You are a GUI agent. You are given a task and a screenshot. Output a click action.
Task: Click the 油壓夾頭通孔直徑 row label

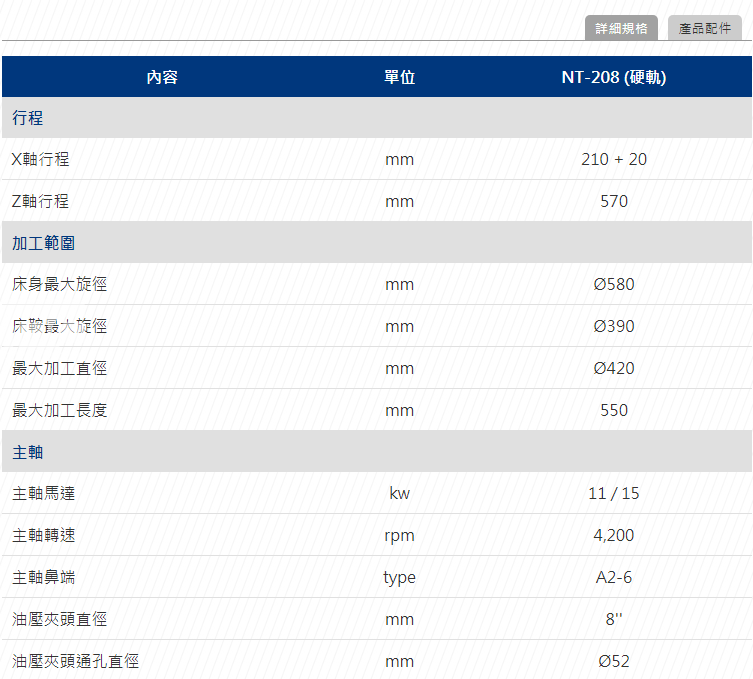point(75,661)
